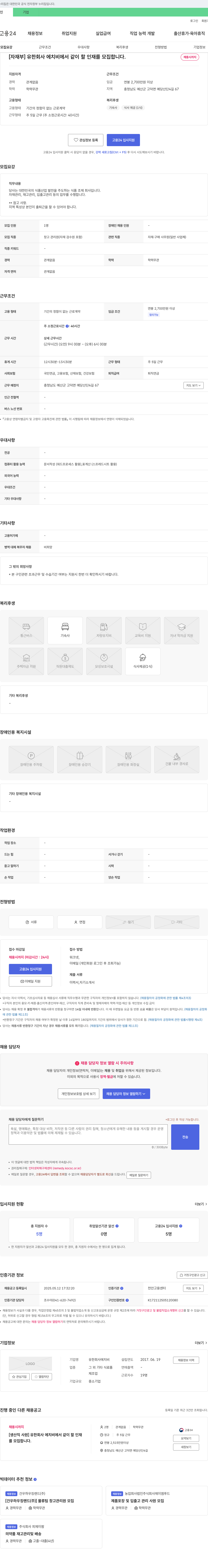The width and height of the screenshot is (208, 1568).
Task: Click the info icon beside 구인인증번호
Action: (x=127, y=1300)
